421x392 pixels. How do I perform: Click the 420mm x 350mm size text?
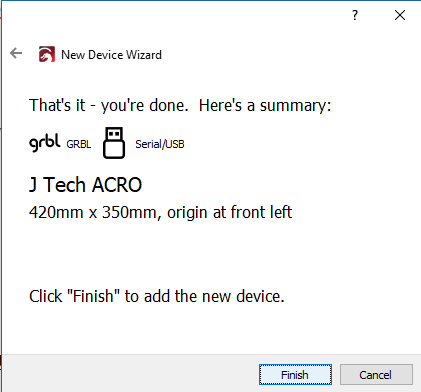click(93, 212)
